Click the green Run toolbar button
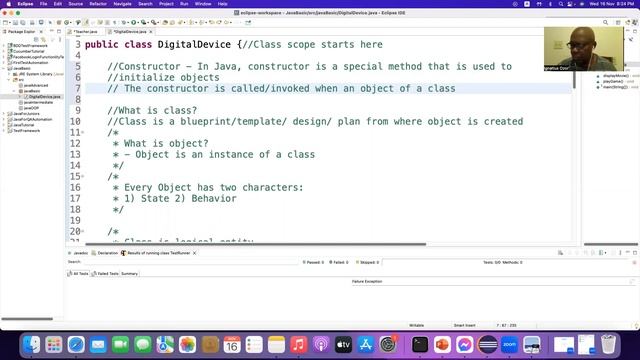Viewport: 640px width, 360px height. [133, 22]
